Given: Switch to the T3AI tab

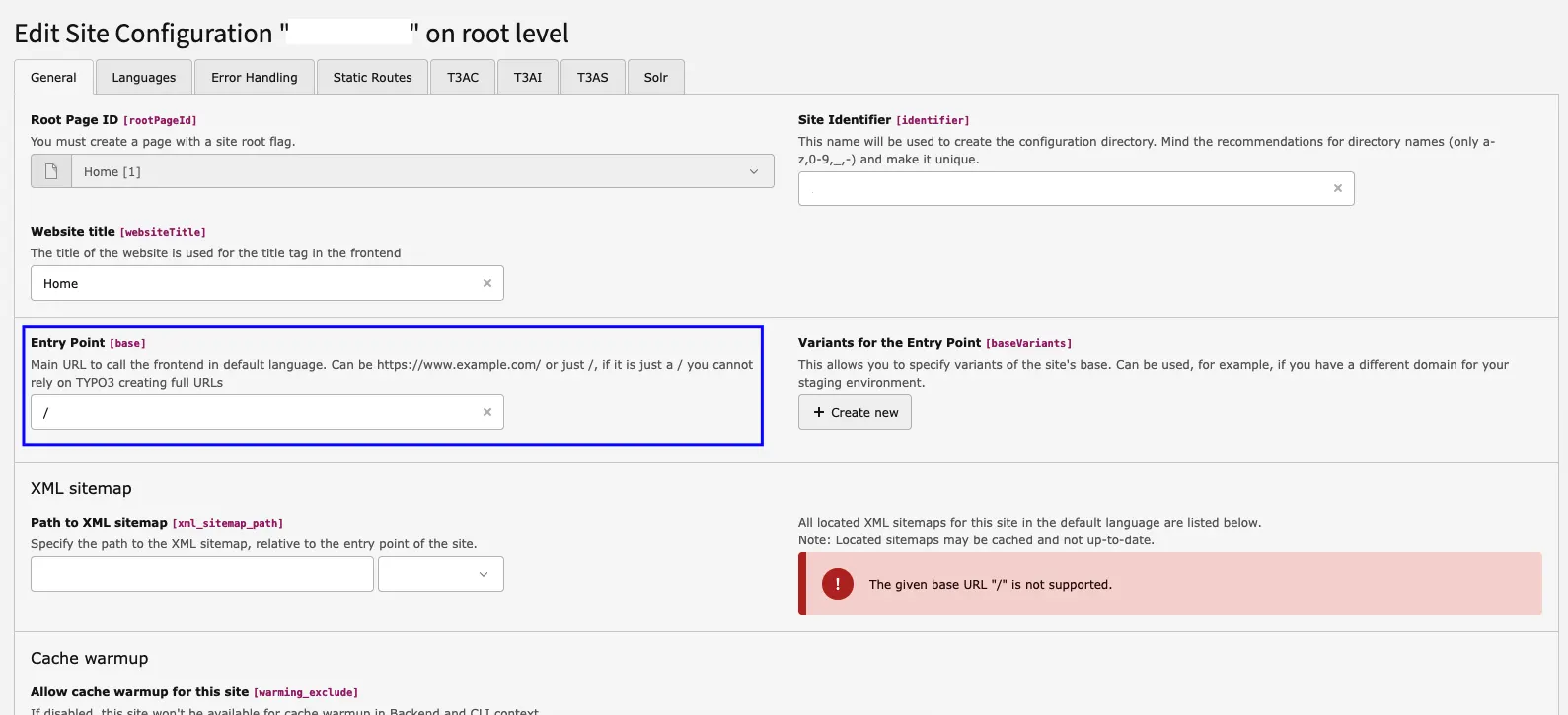Looking at the screenshot, I should (528, 77).
